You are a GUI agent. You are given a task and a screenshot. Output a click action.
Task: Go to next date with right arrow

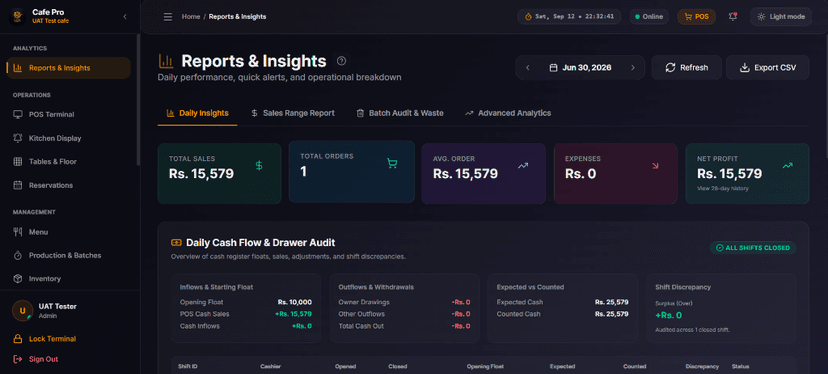point(633,68)
